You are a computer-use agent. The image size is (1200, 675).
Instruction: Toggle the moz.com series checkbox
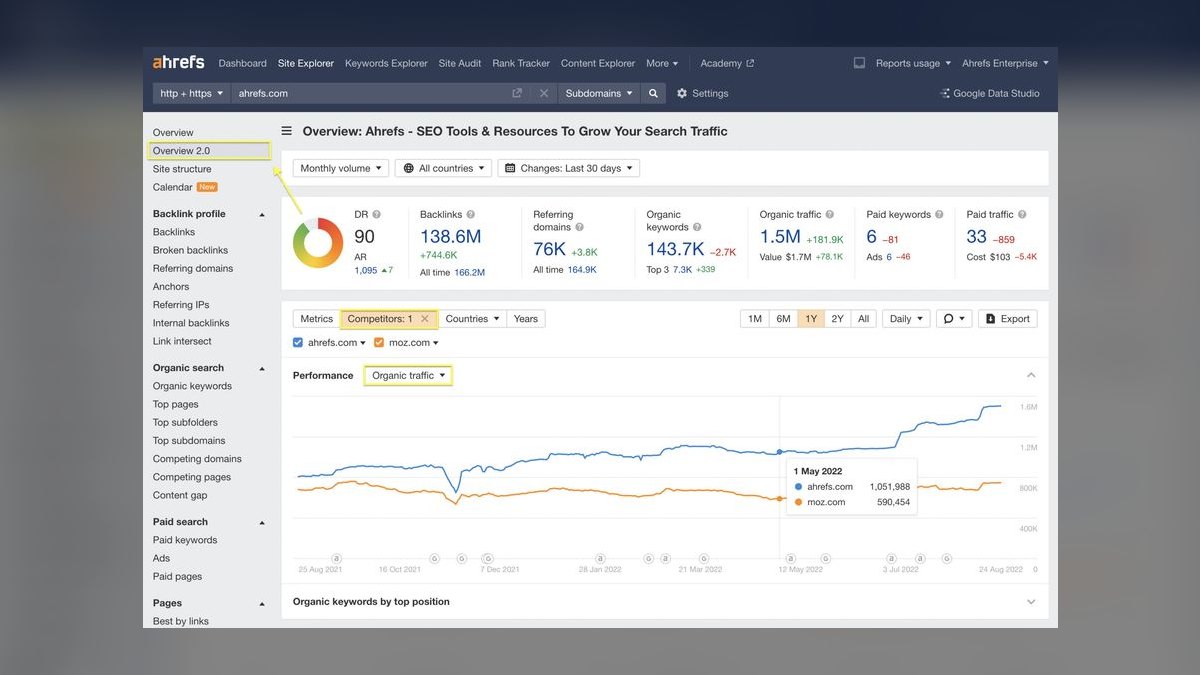[379, 342]
